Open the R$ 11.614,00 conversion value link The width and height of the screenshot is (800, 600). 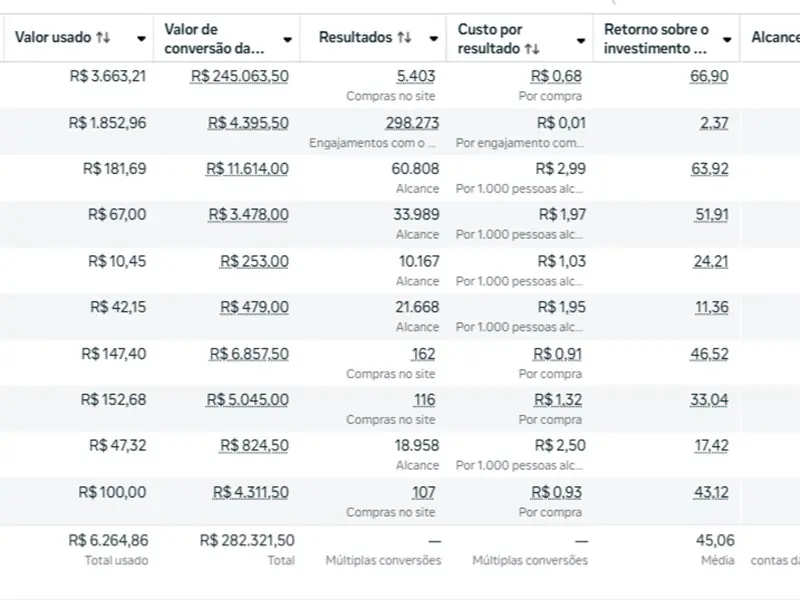pos(247,169)
